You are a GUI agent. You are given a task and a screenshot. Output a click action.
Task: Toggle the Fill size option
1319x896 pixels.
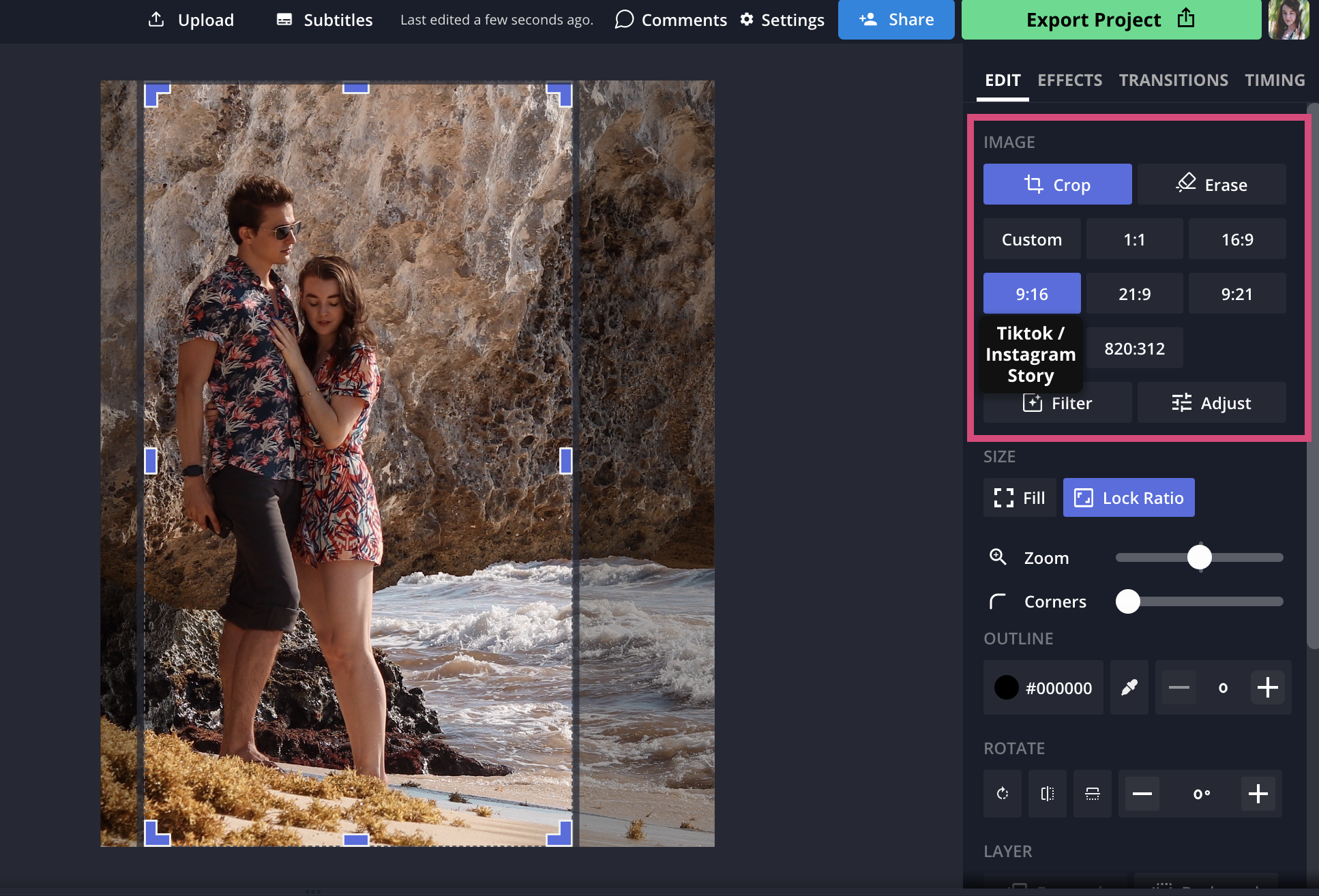click(x=1019, y=498)
